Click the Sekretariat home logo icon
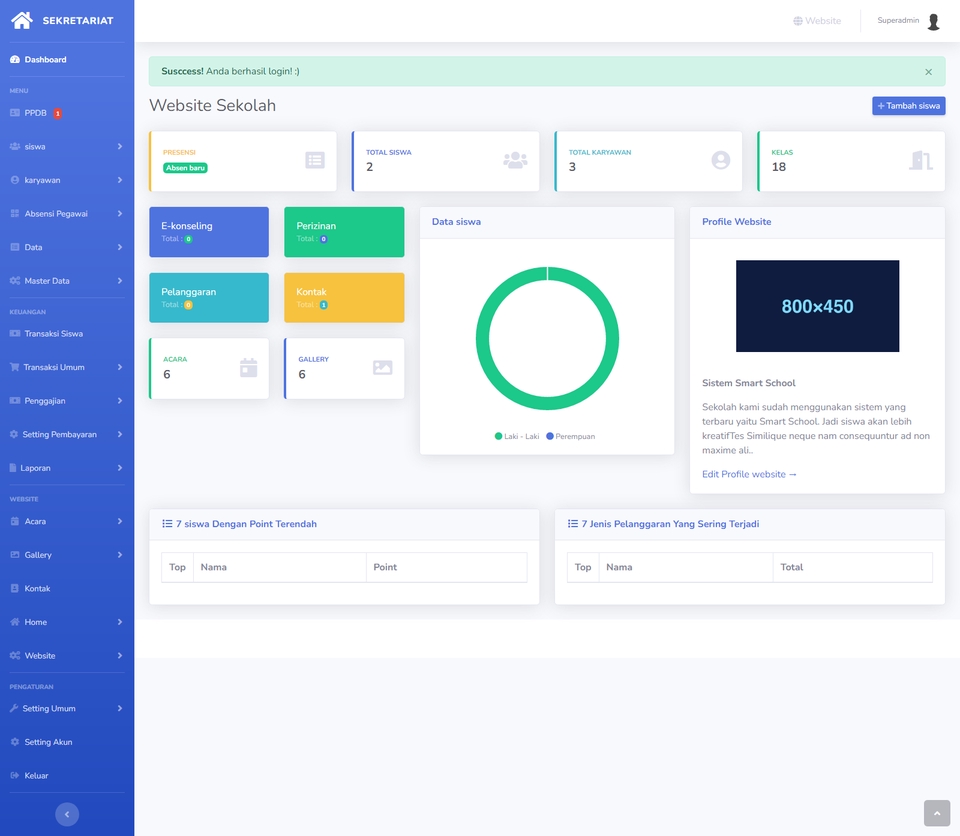Viewport: 960px width, 836px height. (x=22, y=20)
